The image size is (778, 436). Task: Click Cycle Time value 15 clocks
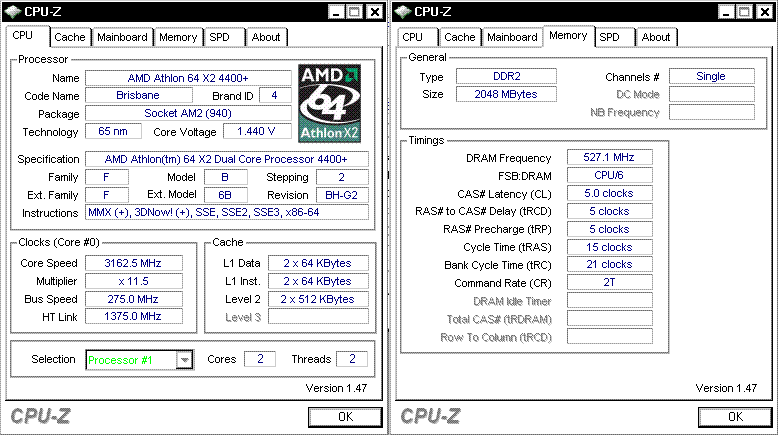(x=609, y=247)
